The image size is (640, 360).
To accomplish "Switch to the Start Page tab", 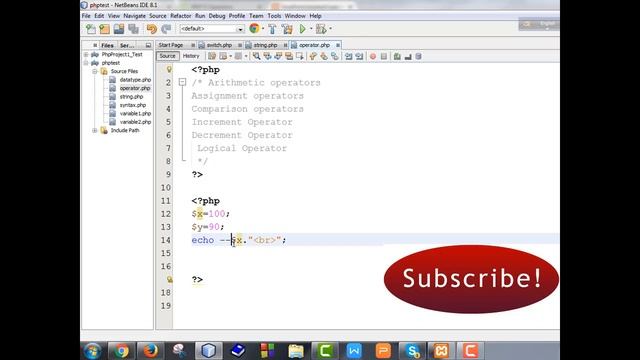I will pos(171,45).
